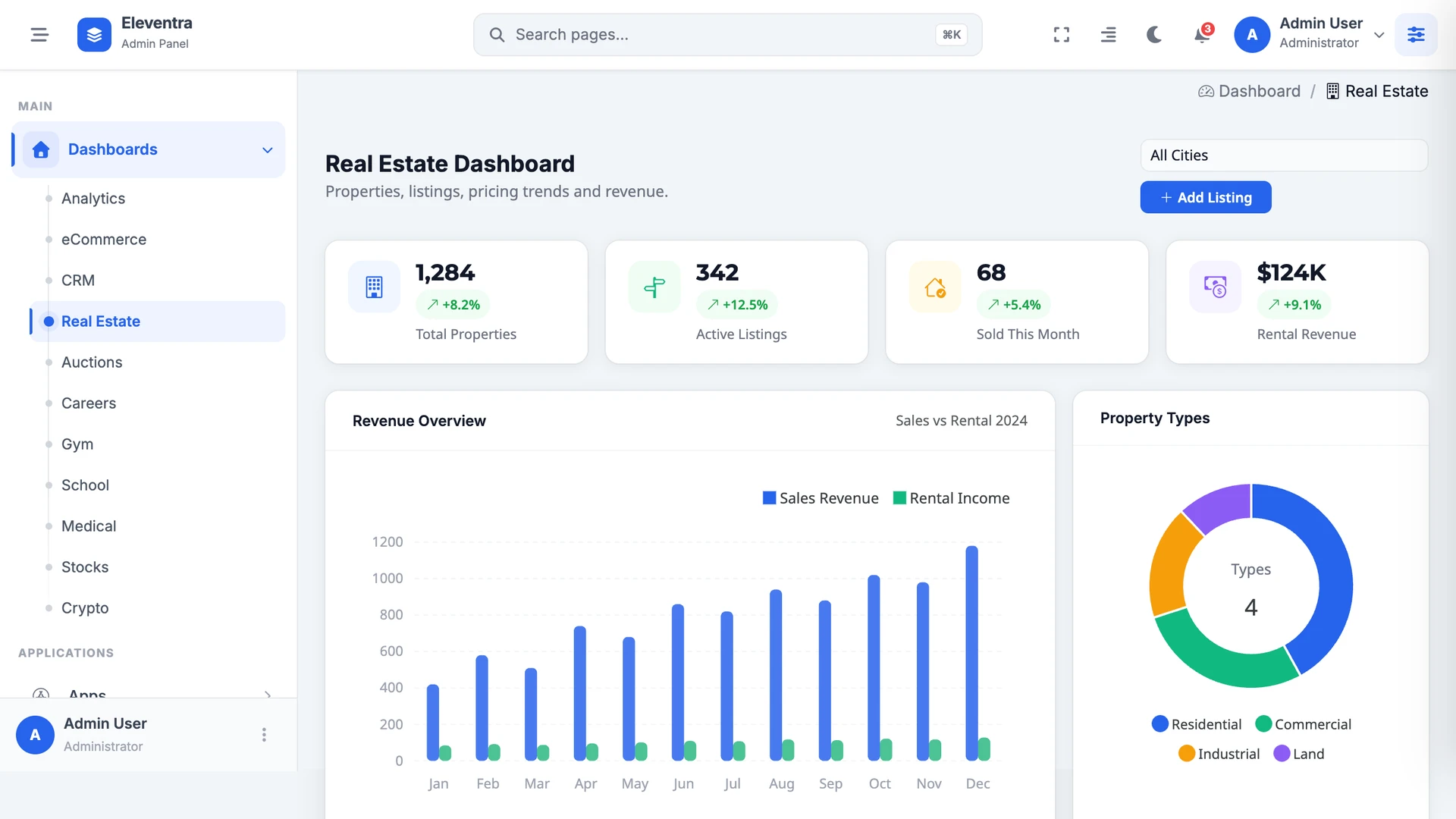Click the Real Estate breadcrumb building icon
The image size is (1456, 819).
click(1332, 92)
